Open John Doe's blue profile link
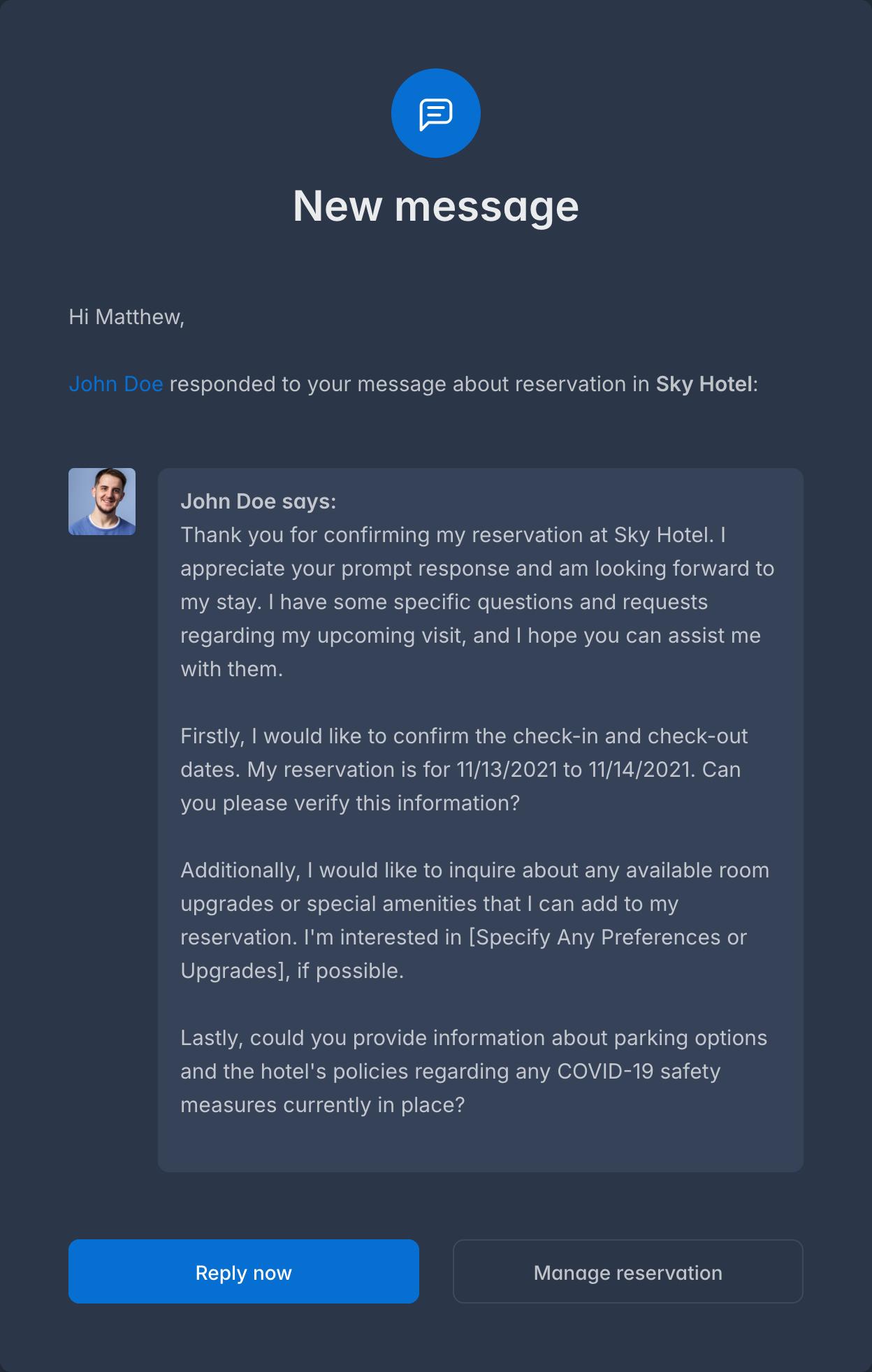This screenshot has width=872, height=1372. coord(116,384)
